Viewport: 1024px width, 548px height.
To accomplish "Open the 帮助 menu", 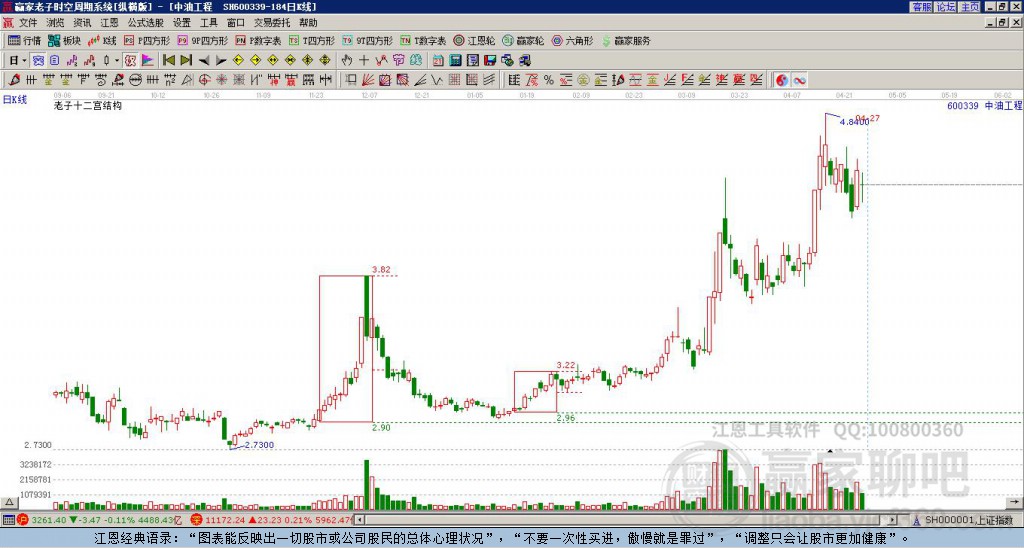I will click(308, 23).
